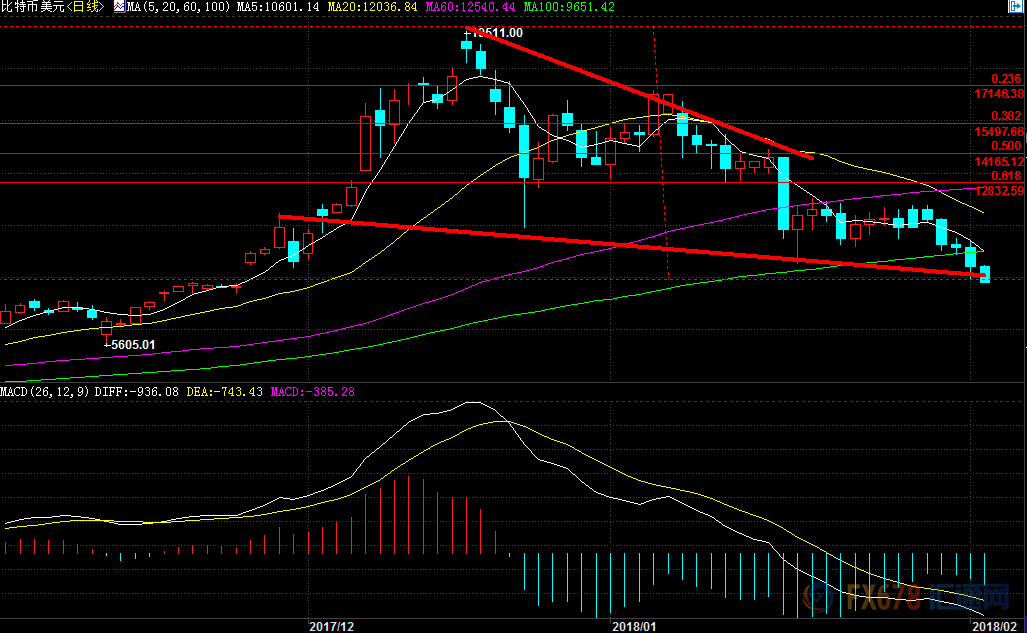Click the 0.382 Fibonacci level label
The width and height of the screenshot is (1027, 633).
[x=1006, y=116]
